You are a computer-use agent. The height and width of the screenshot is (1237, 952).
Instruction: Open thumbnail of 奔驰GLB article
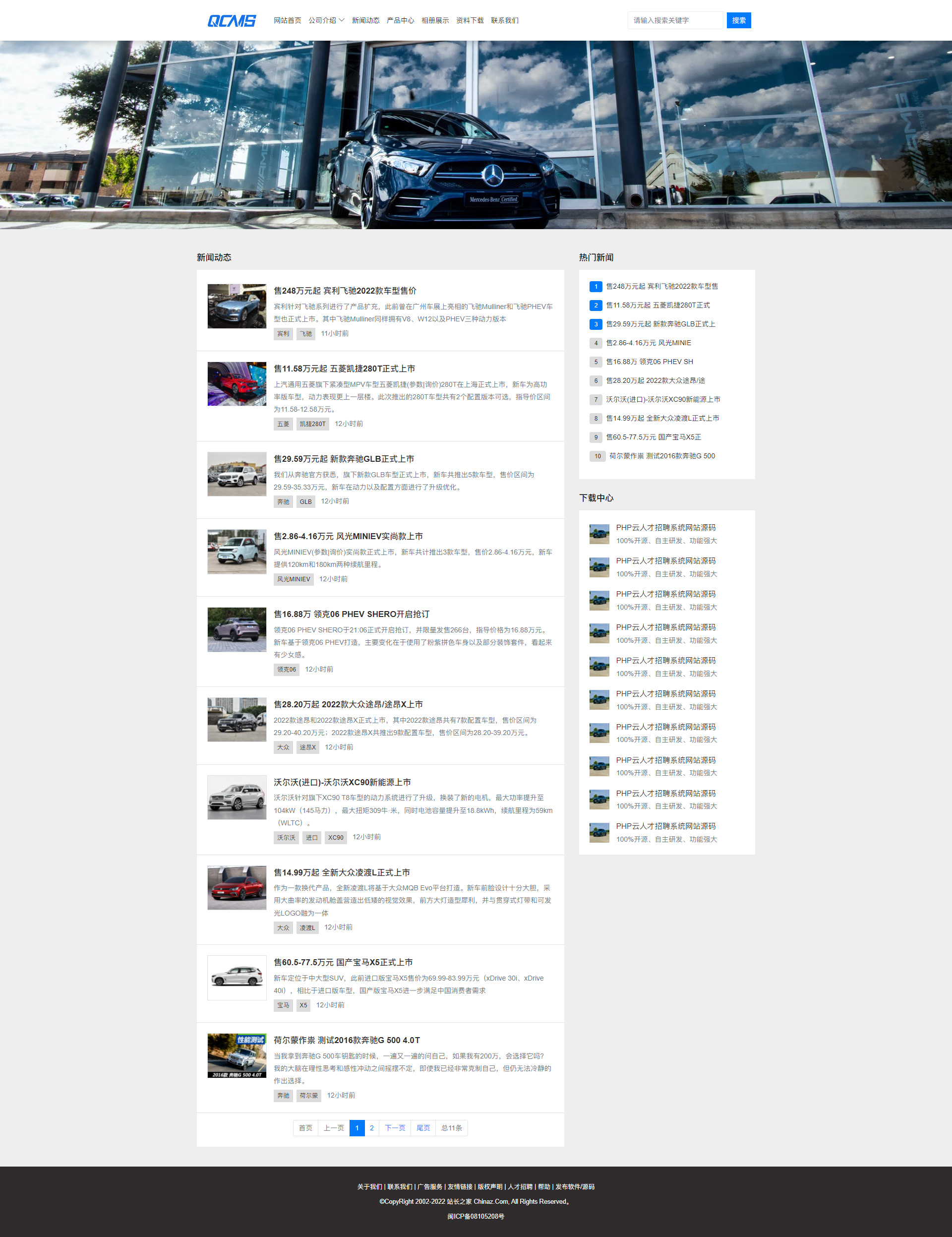click(x=237, y=474)
